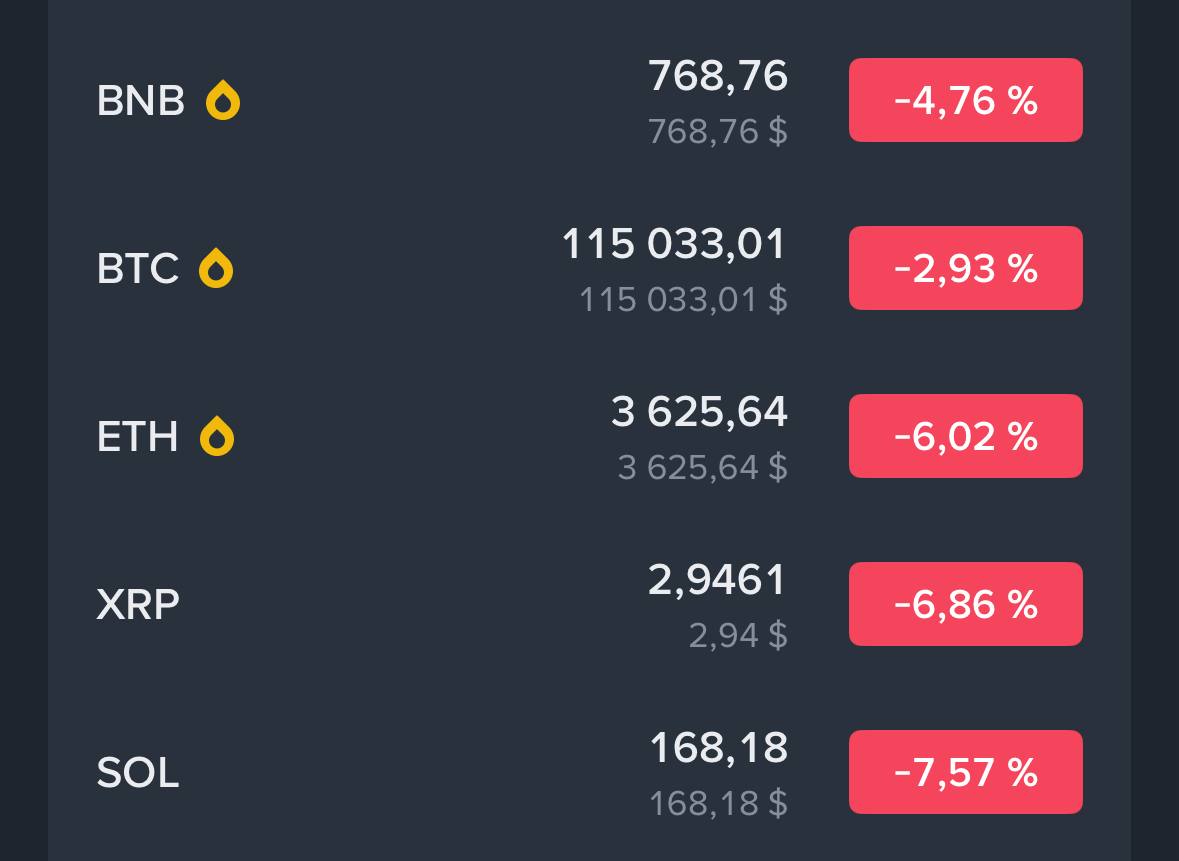This screenshot has width=1179, height=861.
Task: Click the XRP price 2,9461
Action: (x=717, y=580)
